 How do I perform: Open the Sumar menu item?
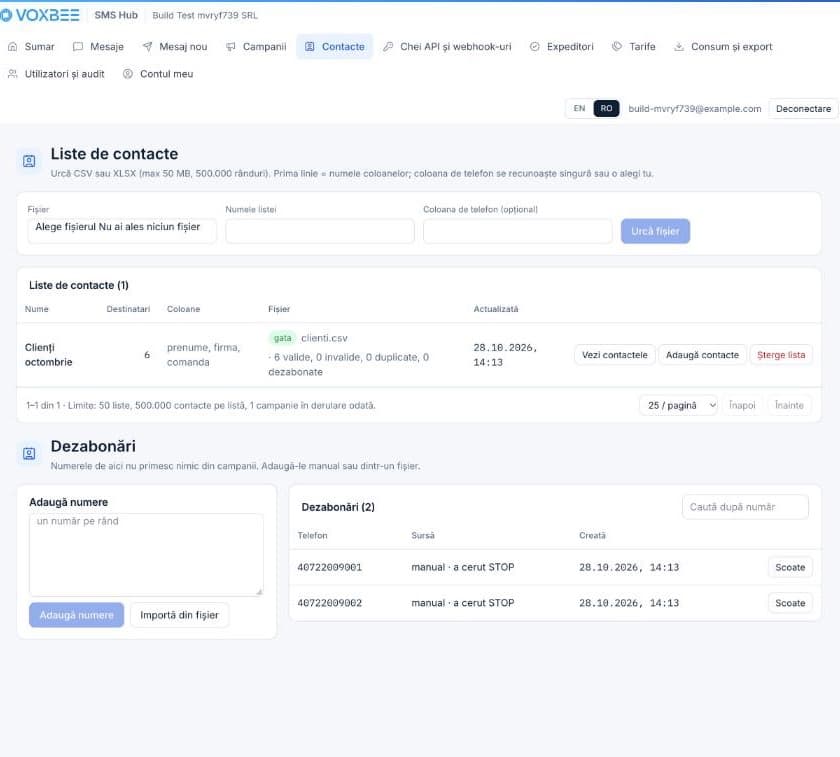32,47
